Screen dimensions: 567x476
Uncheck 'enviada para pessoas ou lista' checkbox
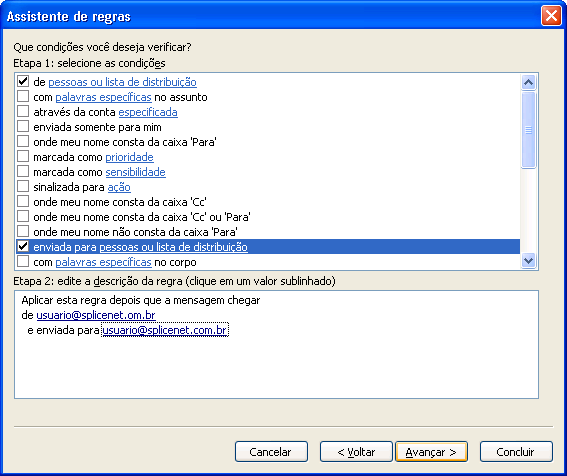23,246
